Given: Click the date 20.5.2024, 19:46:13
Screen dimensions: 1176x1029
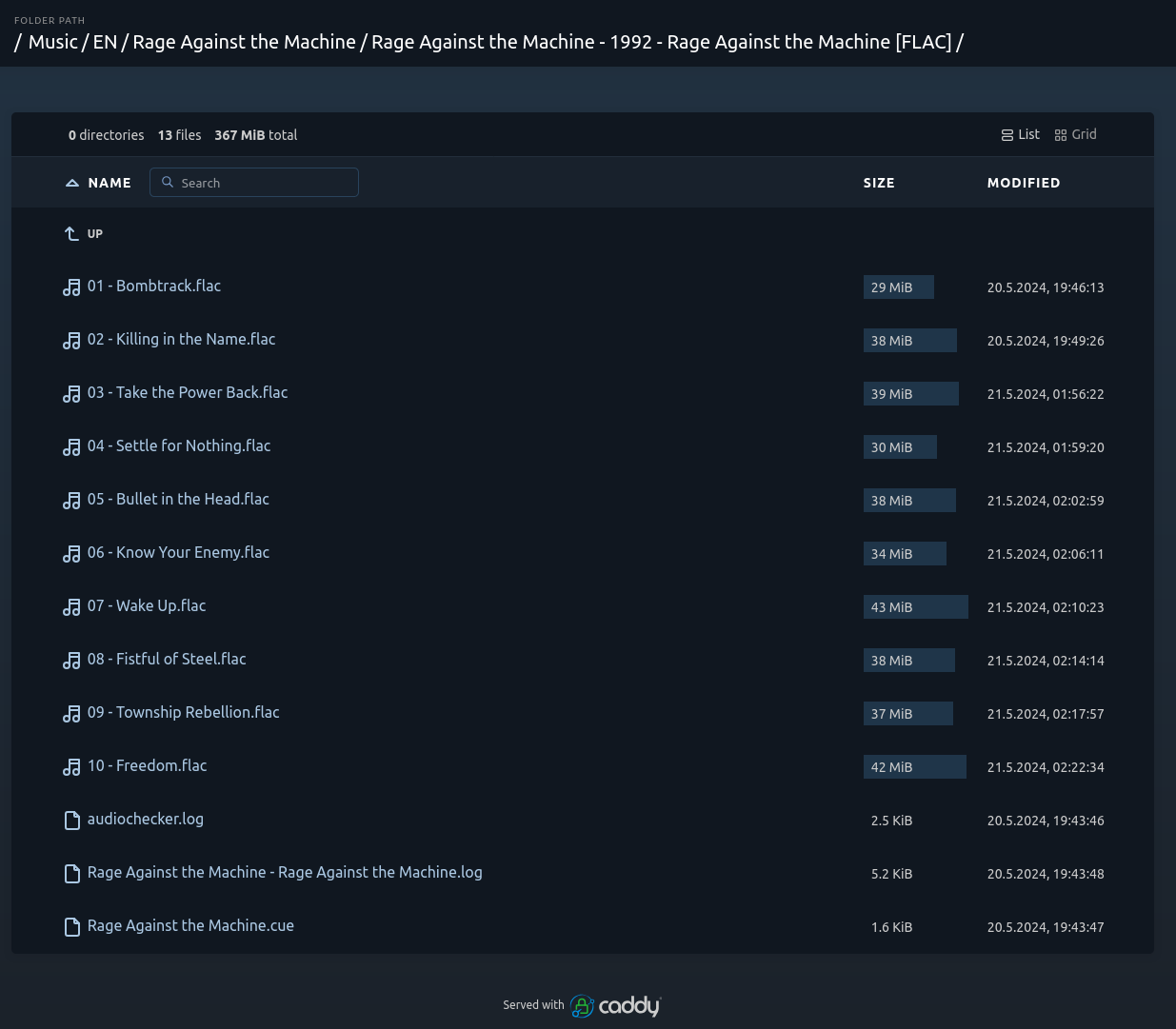Looking at the screenshot, I should pyautogui.click(x=1046, y=287).
